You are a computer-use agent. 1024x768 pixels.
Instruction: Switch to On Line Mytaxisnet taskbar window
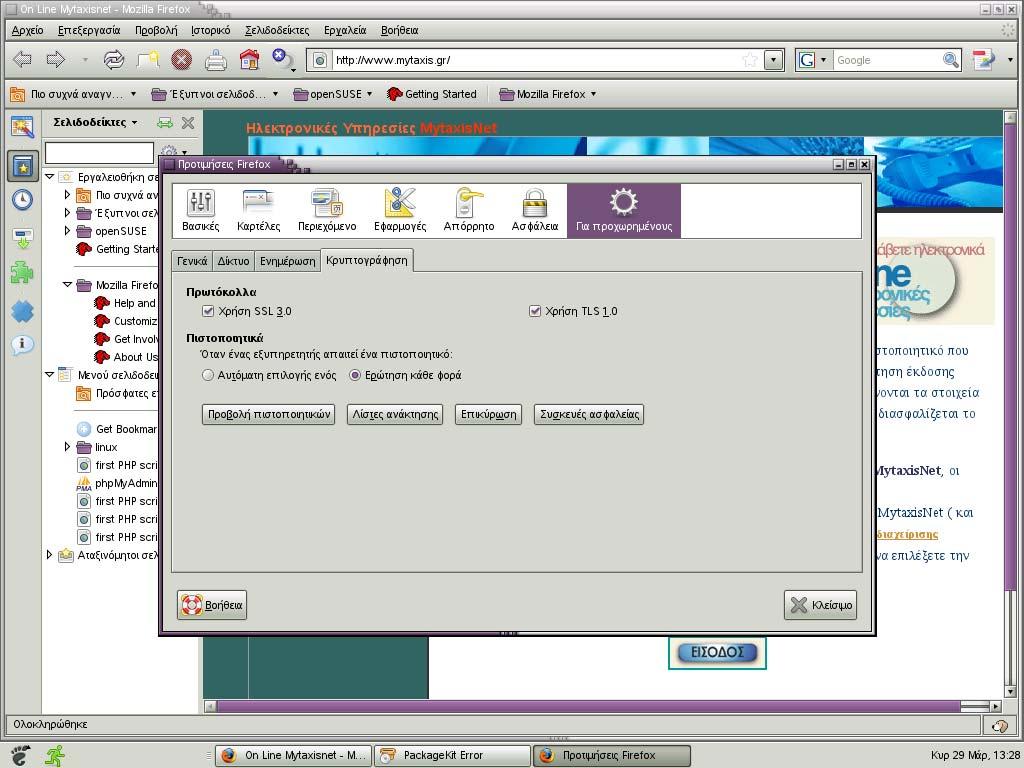(293, 756)
